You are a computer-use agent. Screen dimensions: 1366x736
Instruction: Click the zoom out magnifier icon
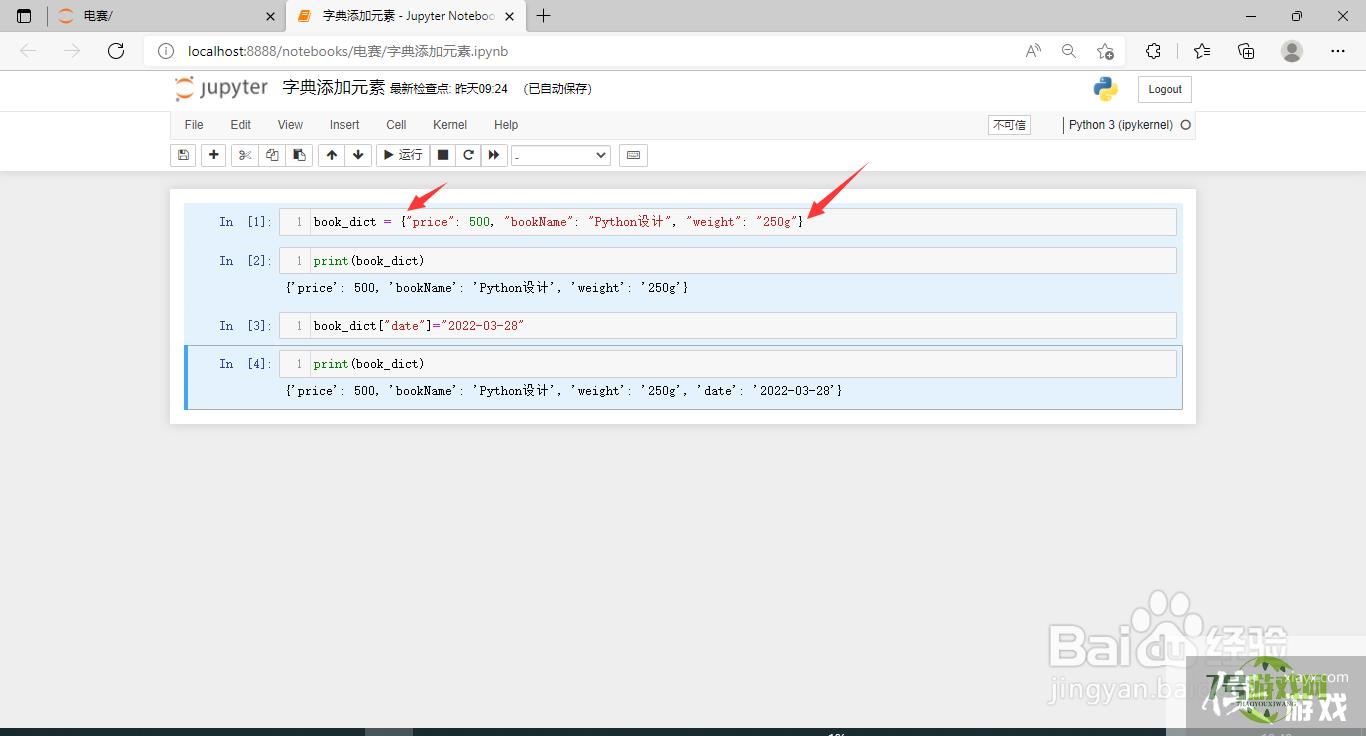(1069, 51)
